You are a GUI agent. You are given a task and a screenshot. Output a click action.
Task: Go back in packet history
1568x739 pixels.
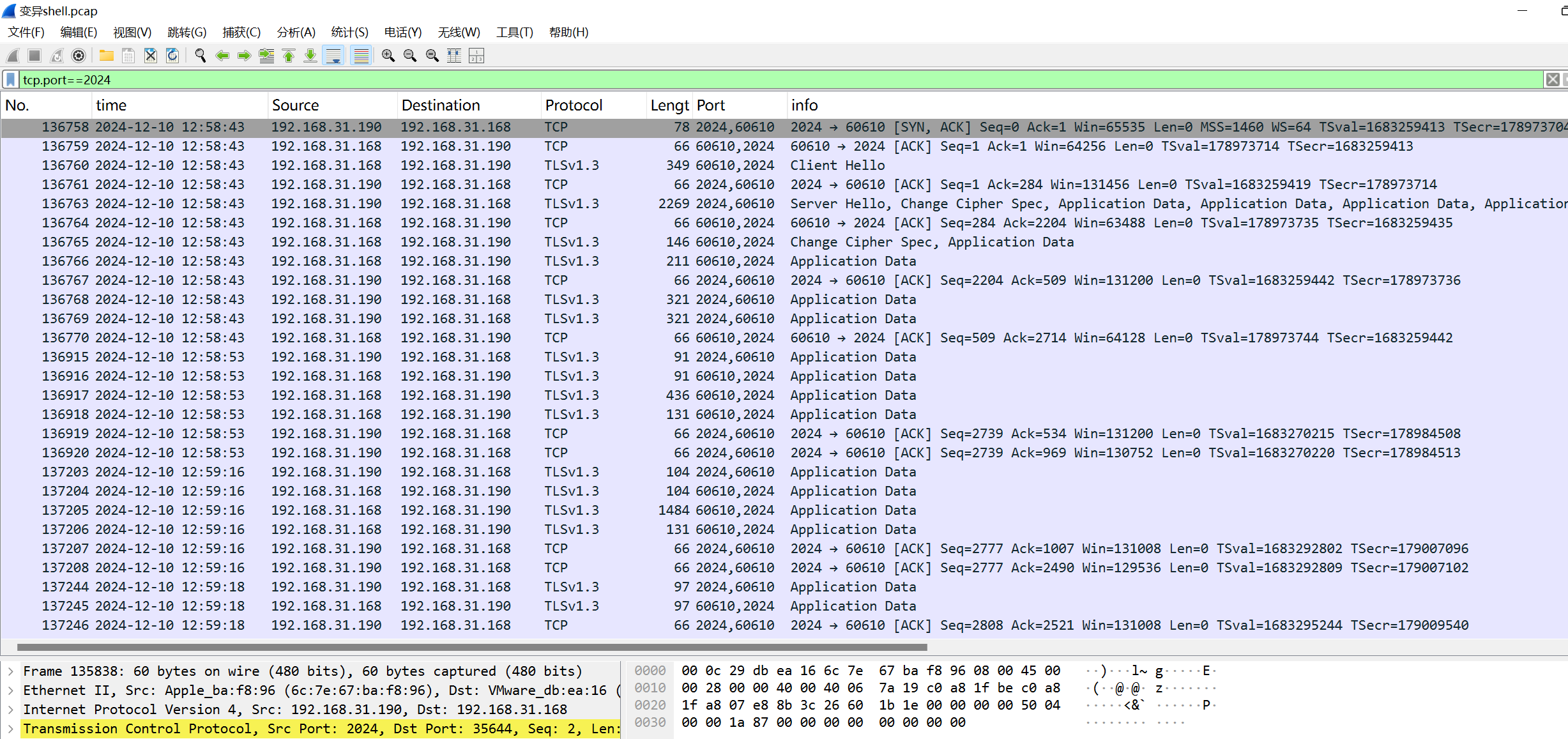click(222, 56)
